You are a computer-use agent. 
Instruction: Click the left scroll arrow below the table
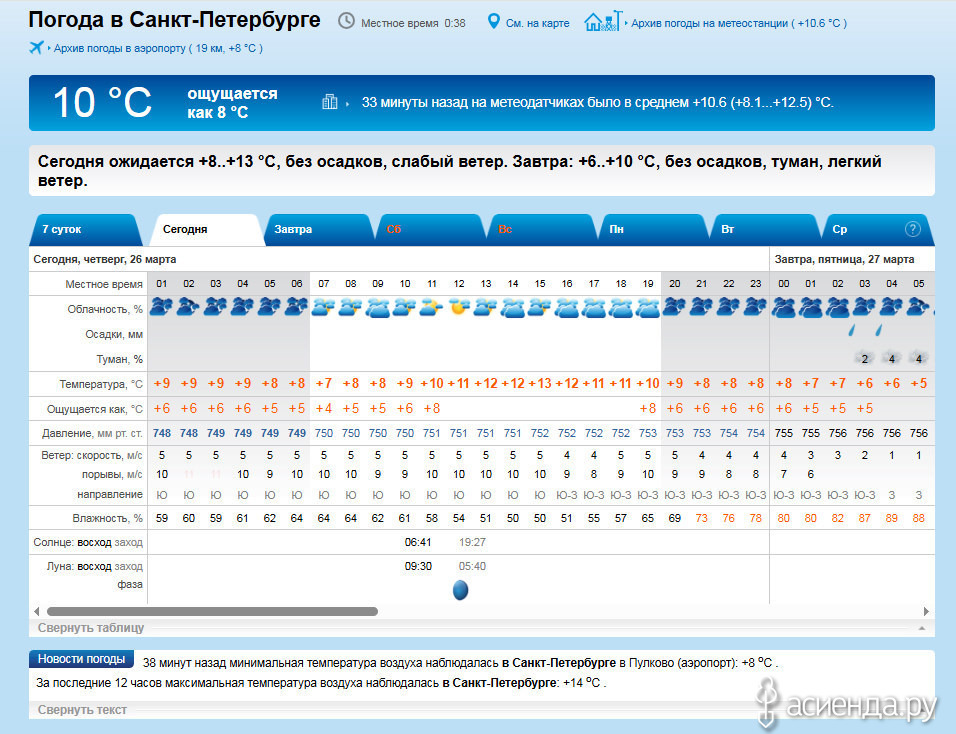[37, 611]
